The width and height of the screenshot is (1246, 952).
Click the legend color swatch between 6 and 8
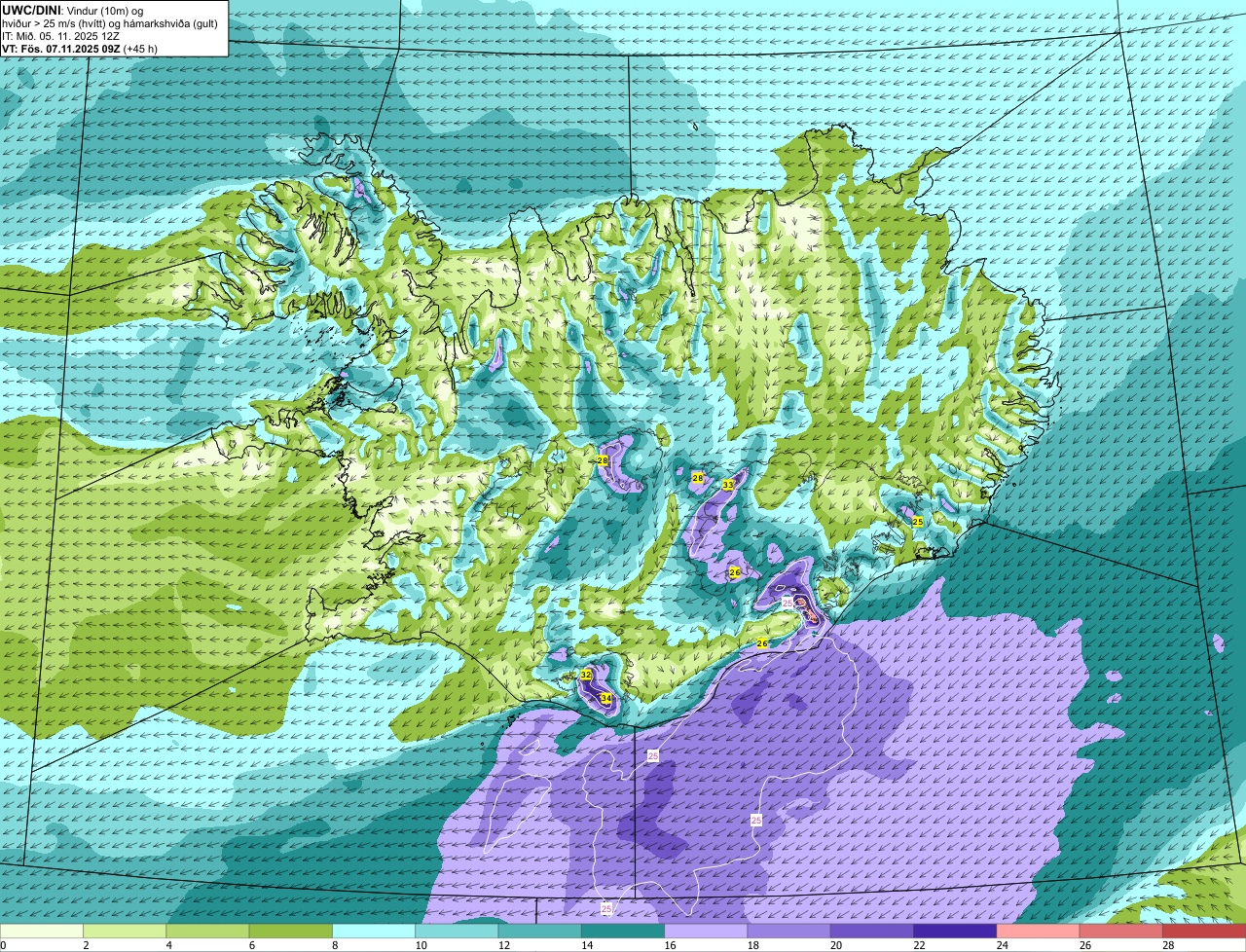291,932
